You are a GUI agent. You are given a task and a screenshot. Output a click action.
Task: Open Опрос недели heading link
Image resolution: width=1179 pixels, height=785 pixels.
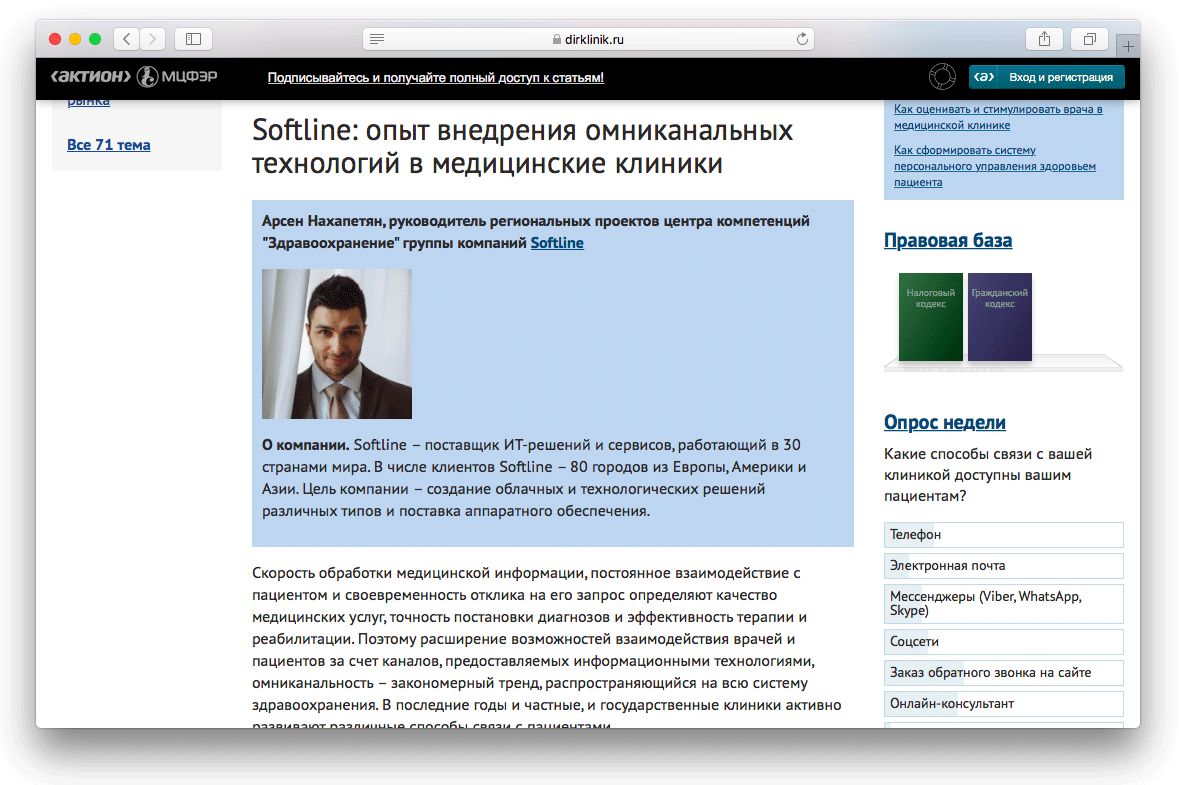[x=944, y=423]
